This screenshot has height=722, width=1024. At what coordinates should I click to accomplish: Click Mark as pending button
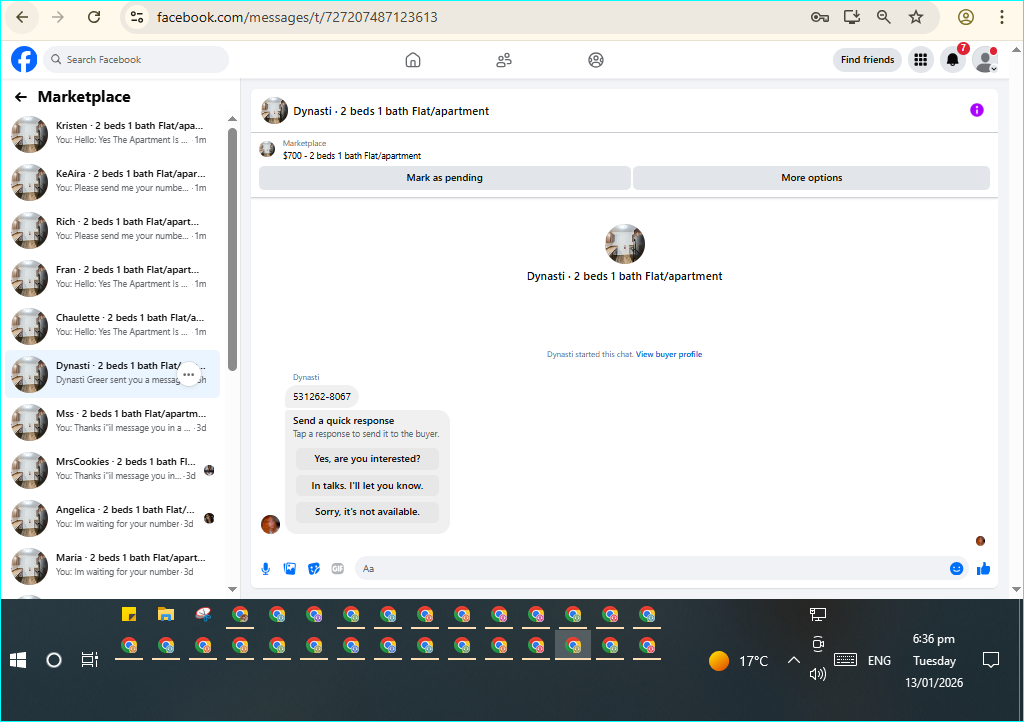pos(445,178)
